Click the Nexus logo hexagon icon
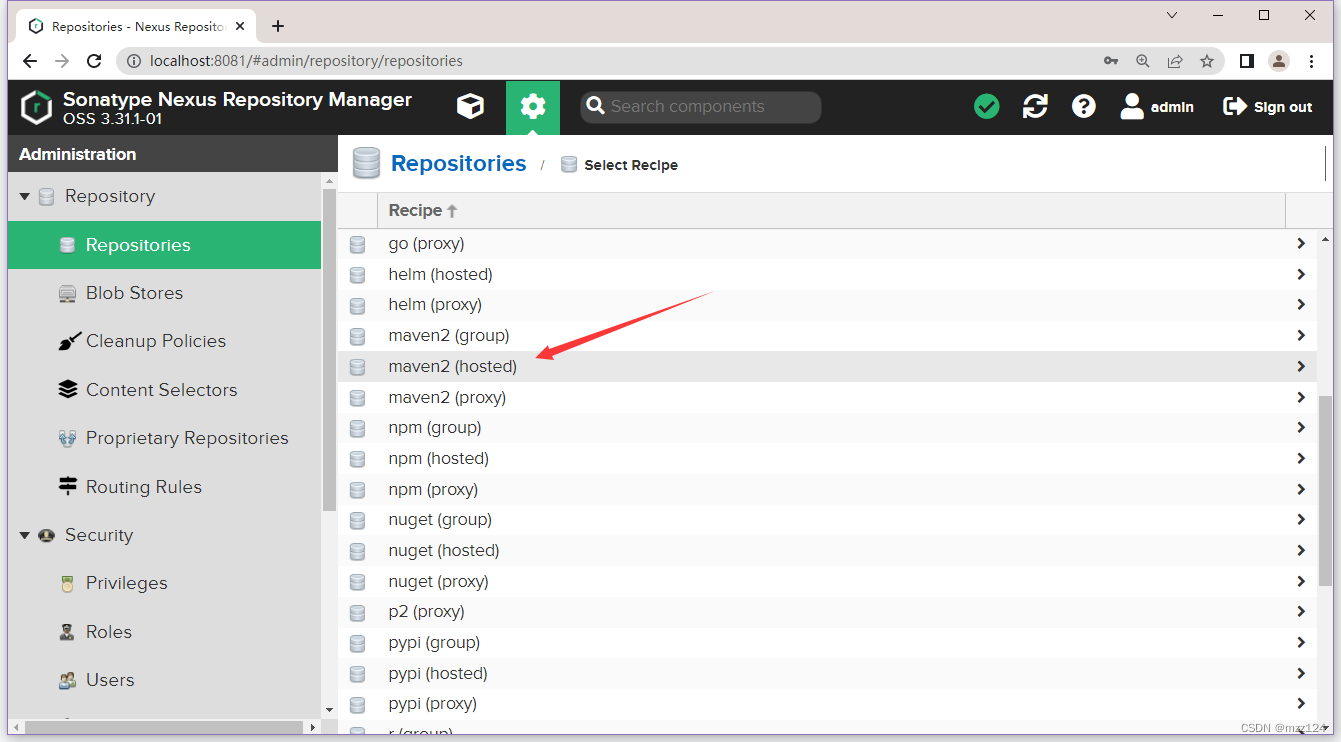This screenshot has height=742, width=1341. 37,107
